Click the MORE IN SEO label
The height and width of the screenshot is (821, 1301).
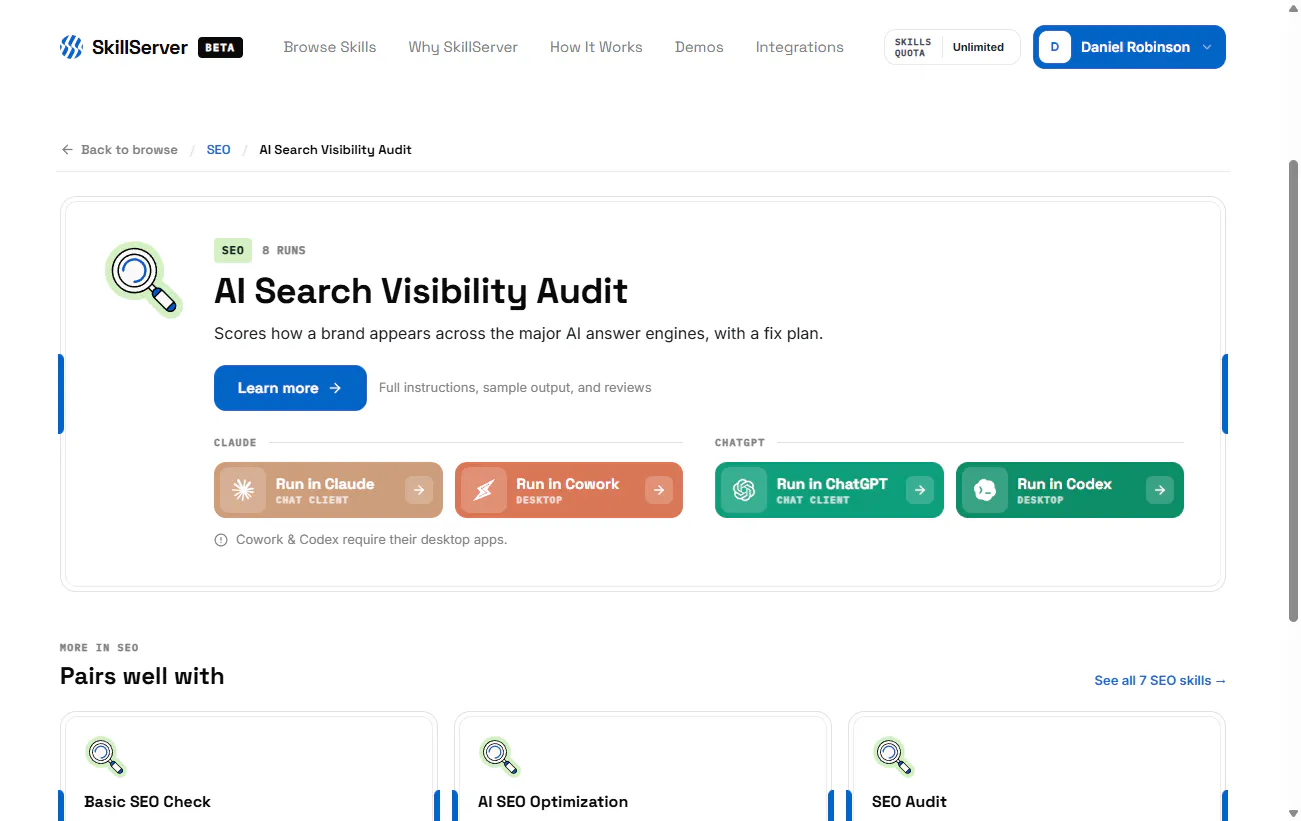99,648
